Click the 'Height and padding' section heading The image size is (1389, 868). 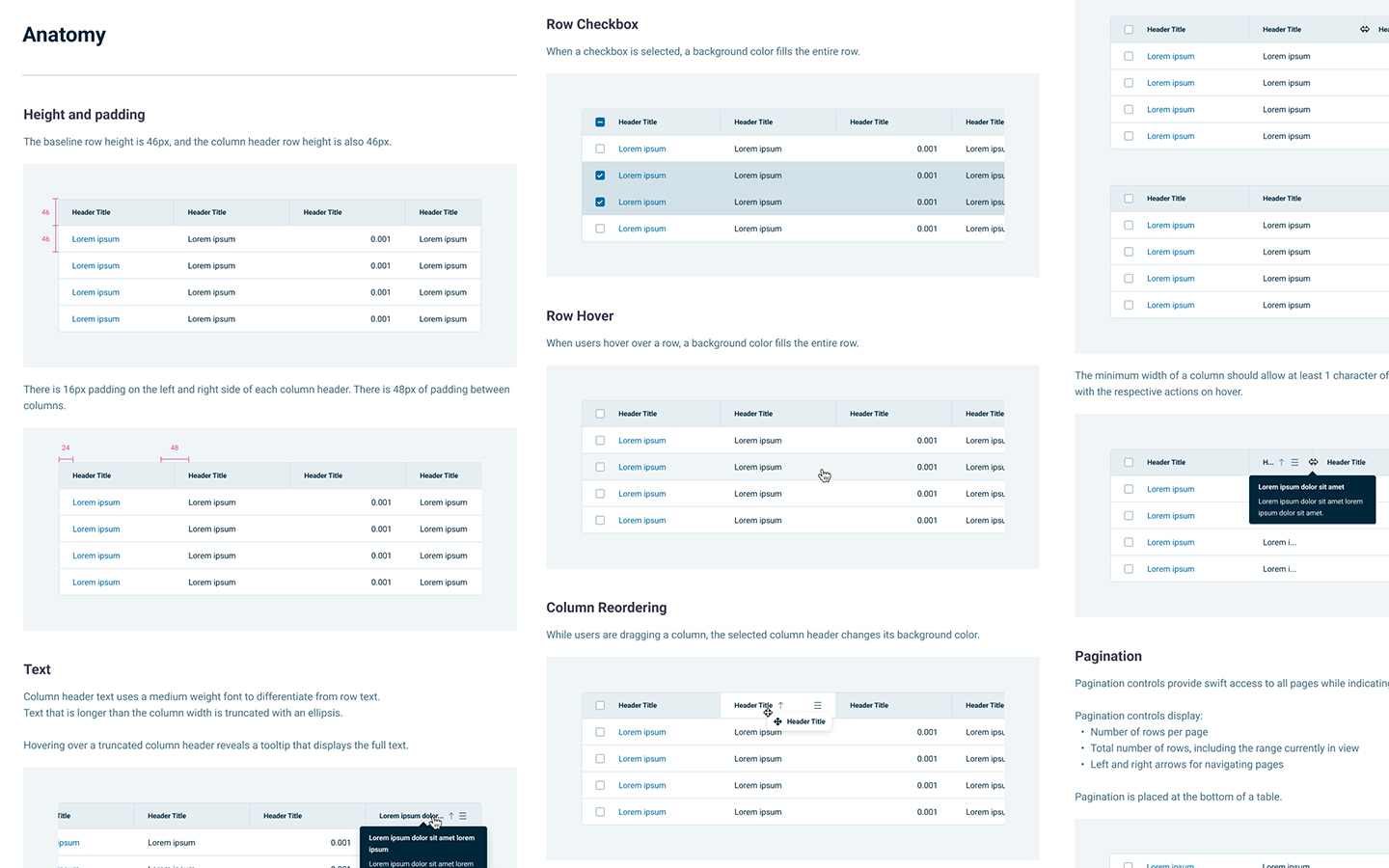[x=84, y=114]
